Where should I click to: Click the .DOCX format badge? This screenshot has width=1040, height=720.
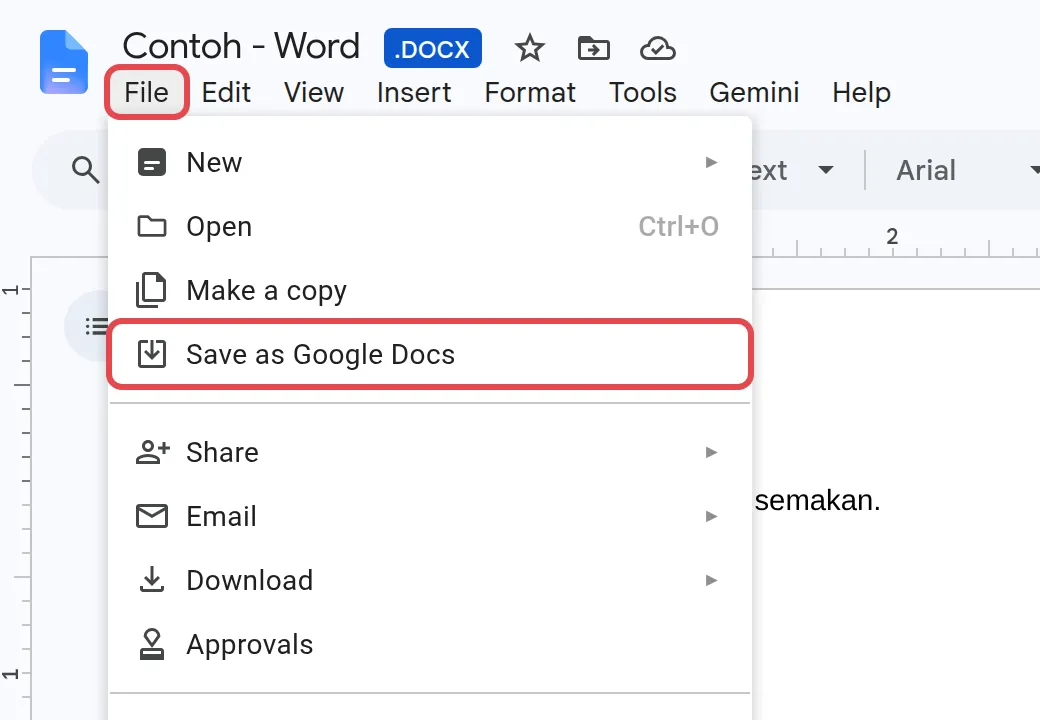click(432, 48)
